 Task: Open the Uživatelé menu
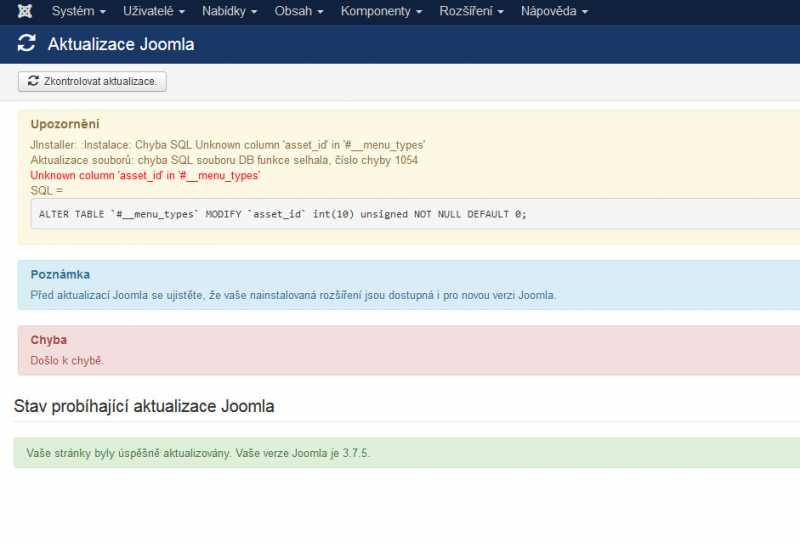click(154, 11)
